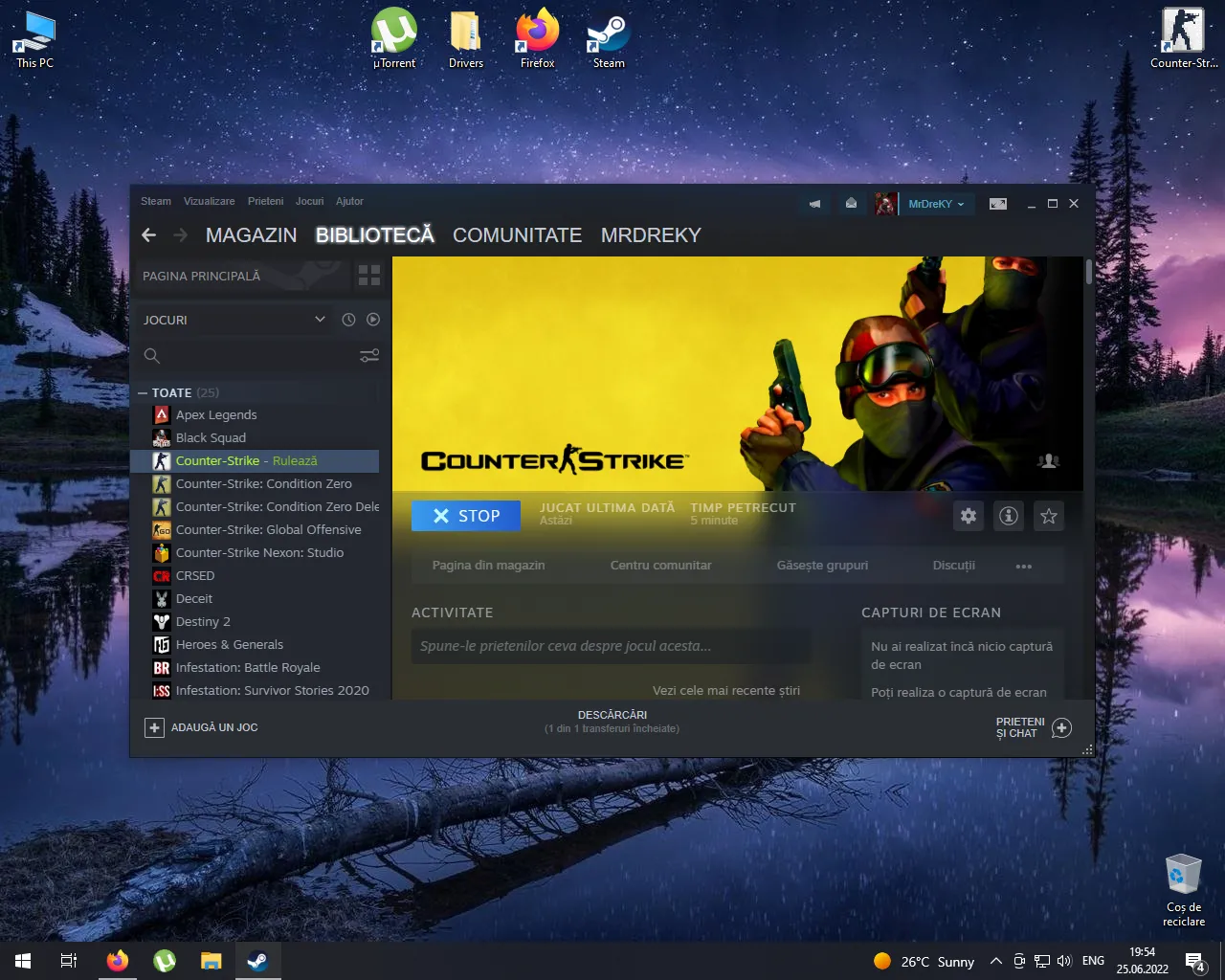The height and width of the screenshot is (980, 1225).
Task: Click the game info icon
Action: click(1008, 516)
